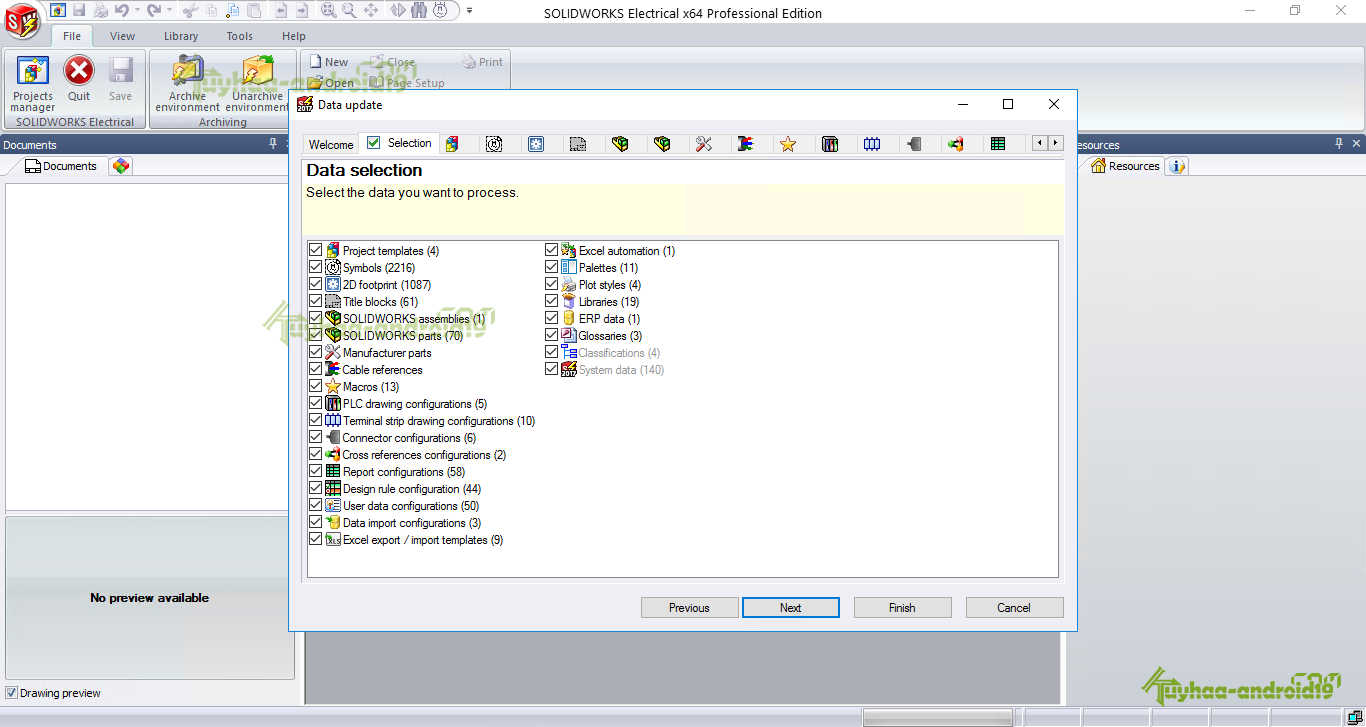Uncheck the Palettes (11) checkbox
Screen dimensions: 1366x727
(x=552, y=267)
